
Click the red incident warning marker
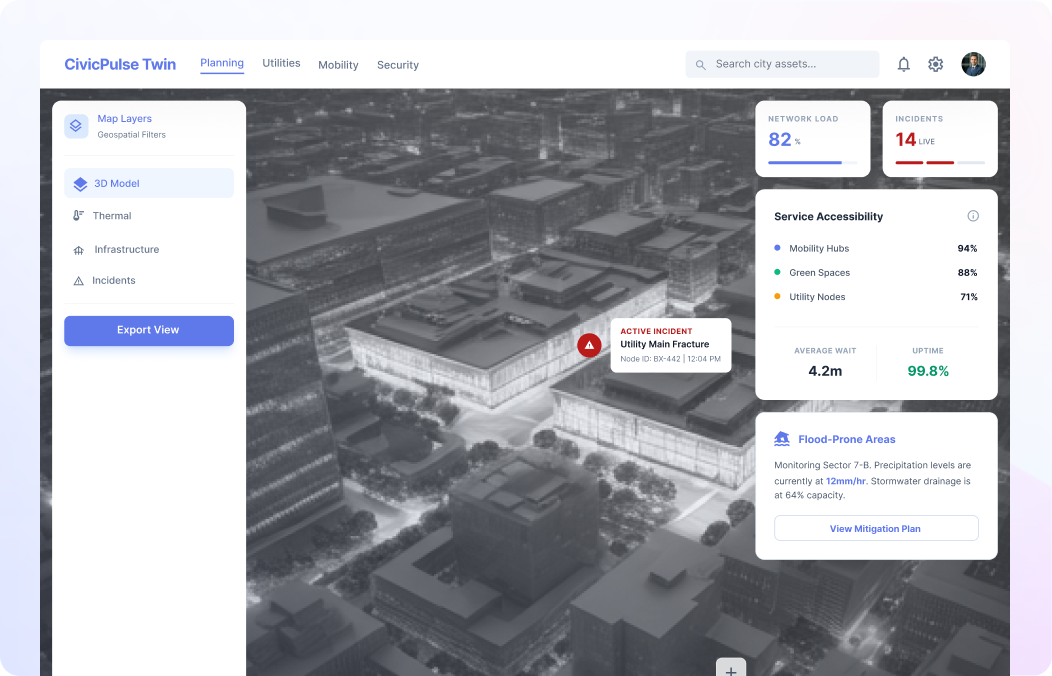(x=589, y=345)
